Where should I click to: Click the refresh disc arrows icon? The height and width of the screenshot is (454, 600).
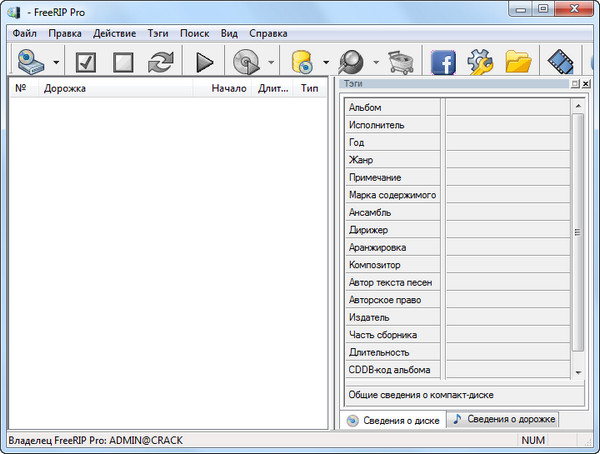(x=160, y=62)
